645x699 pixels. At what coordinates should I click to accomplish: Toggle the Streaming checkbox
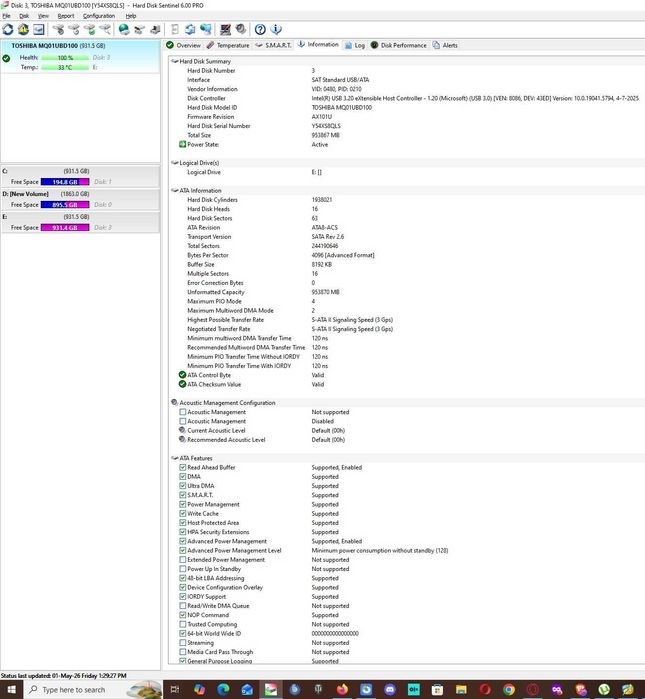click(x=183, y=642)
